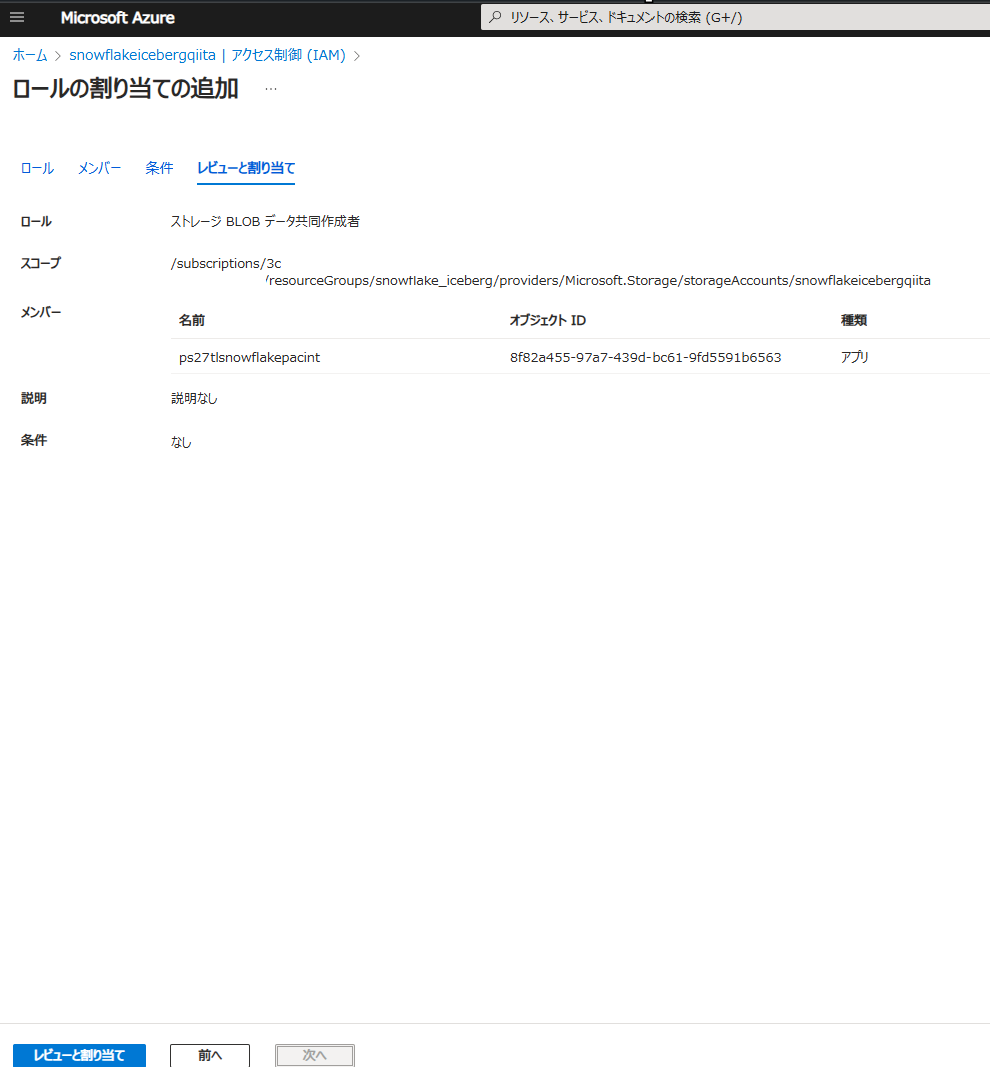The image size is (990, 1067).
Task: Open the hamburger portal menu
Action: (17, 18)
